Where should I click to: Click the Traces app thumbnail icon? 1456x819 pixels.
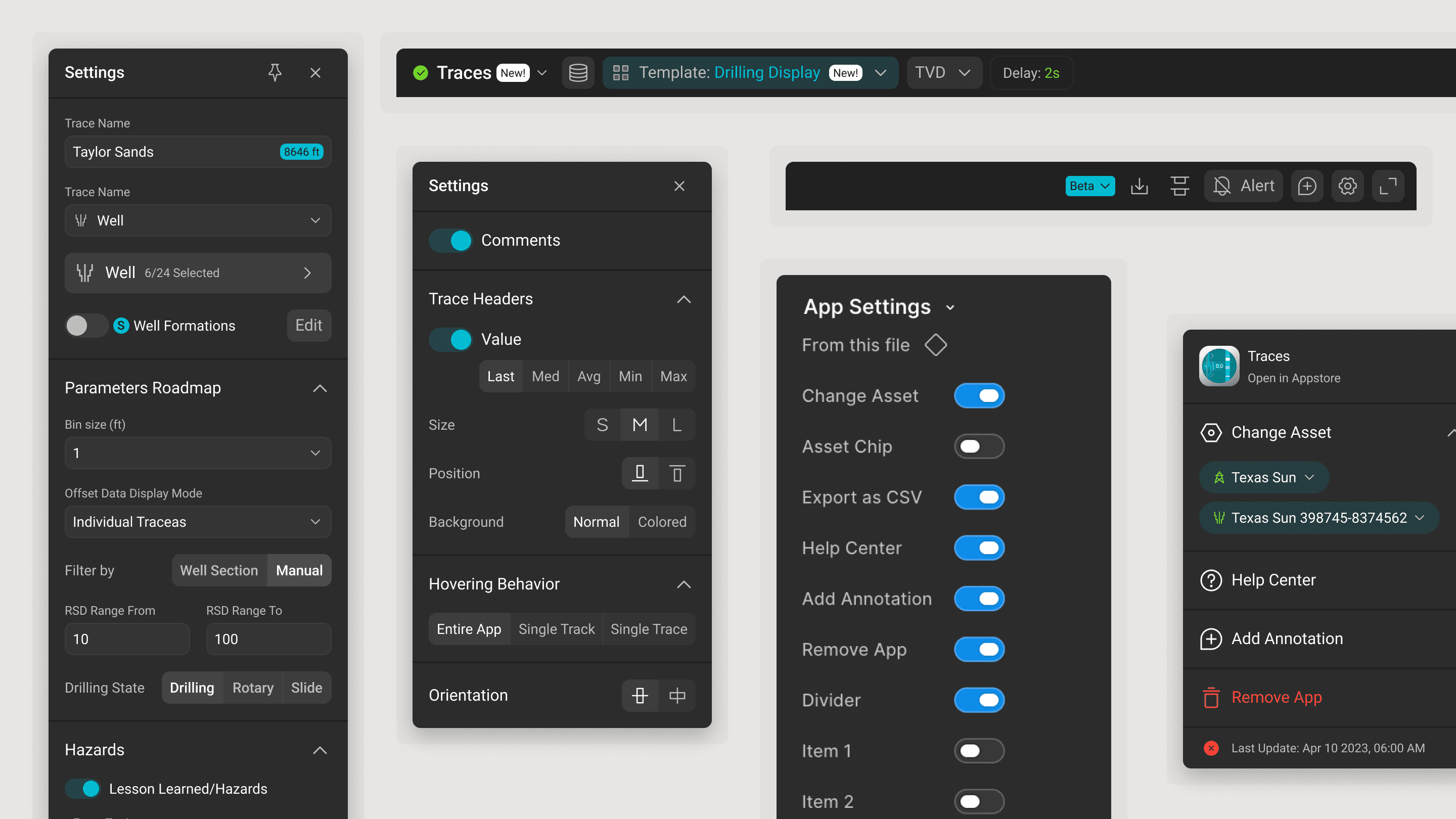[1218, 366]
